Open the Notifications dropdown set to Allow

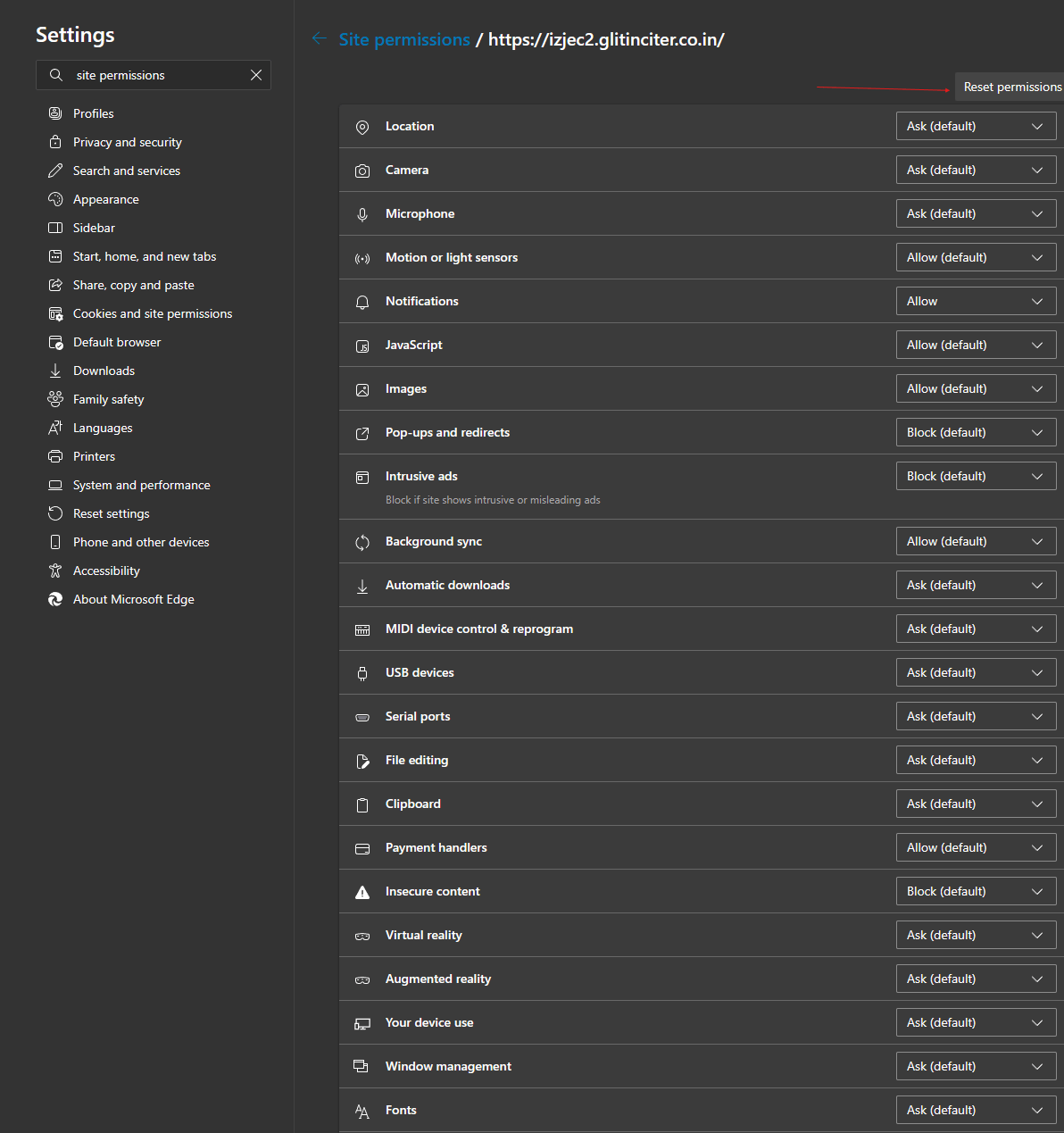(976, 301)
